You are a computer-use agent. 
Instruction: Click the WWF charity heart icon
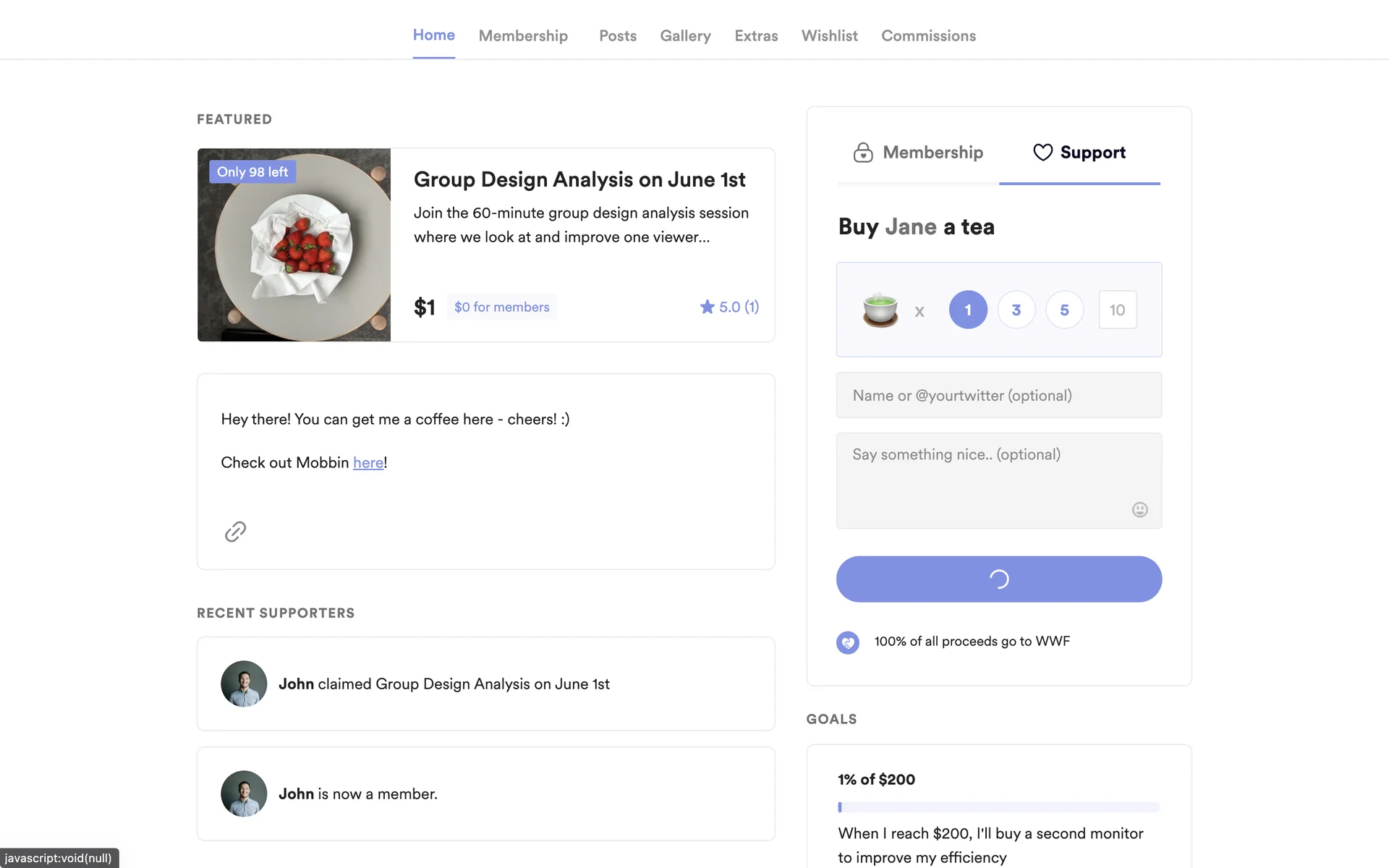click(x=848, y=642)
